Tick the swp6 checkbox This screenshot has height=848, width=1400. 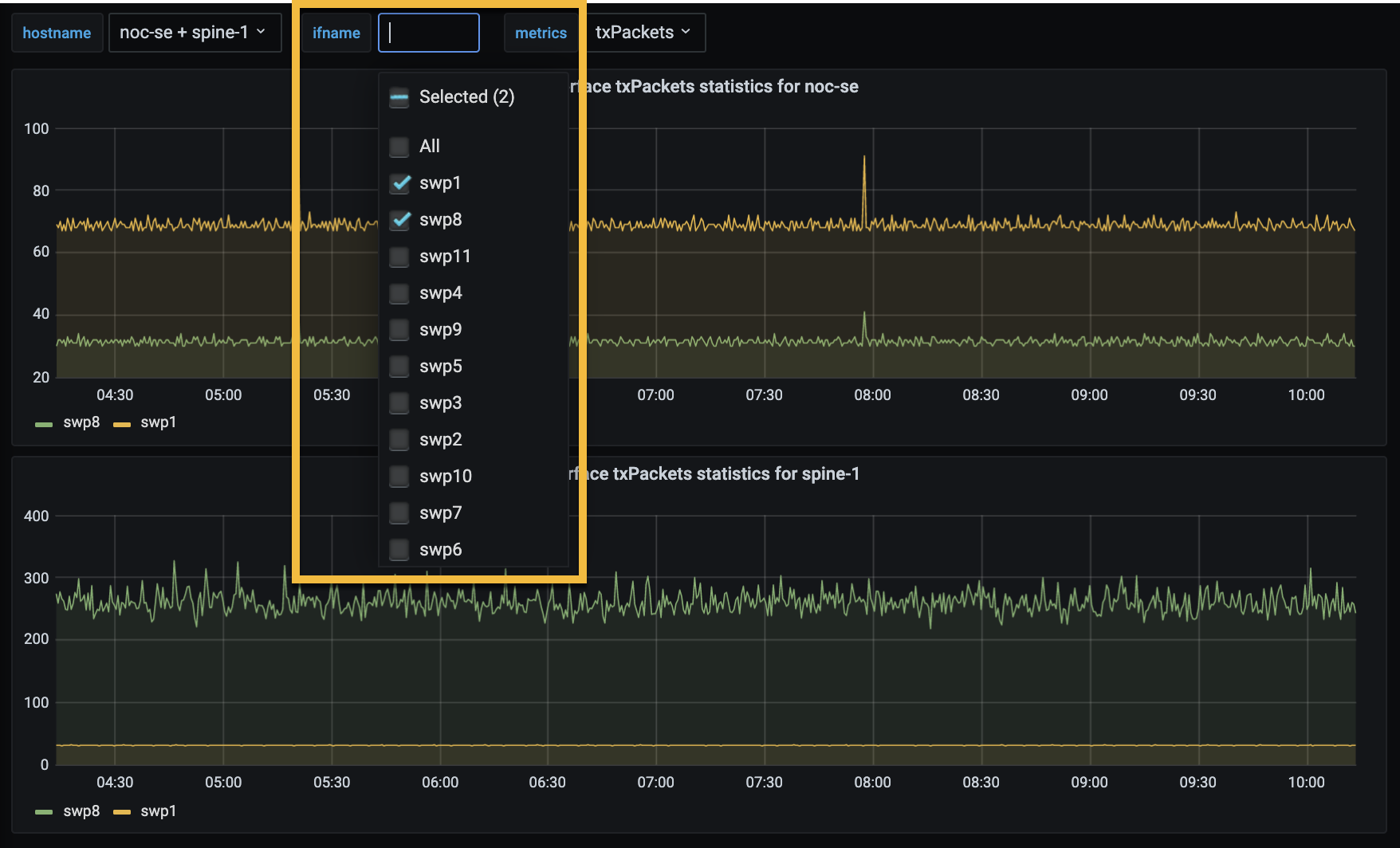coord(400,550)
